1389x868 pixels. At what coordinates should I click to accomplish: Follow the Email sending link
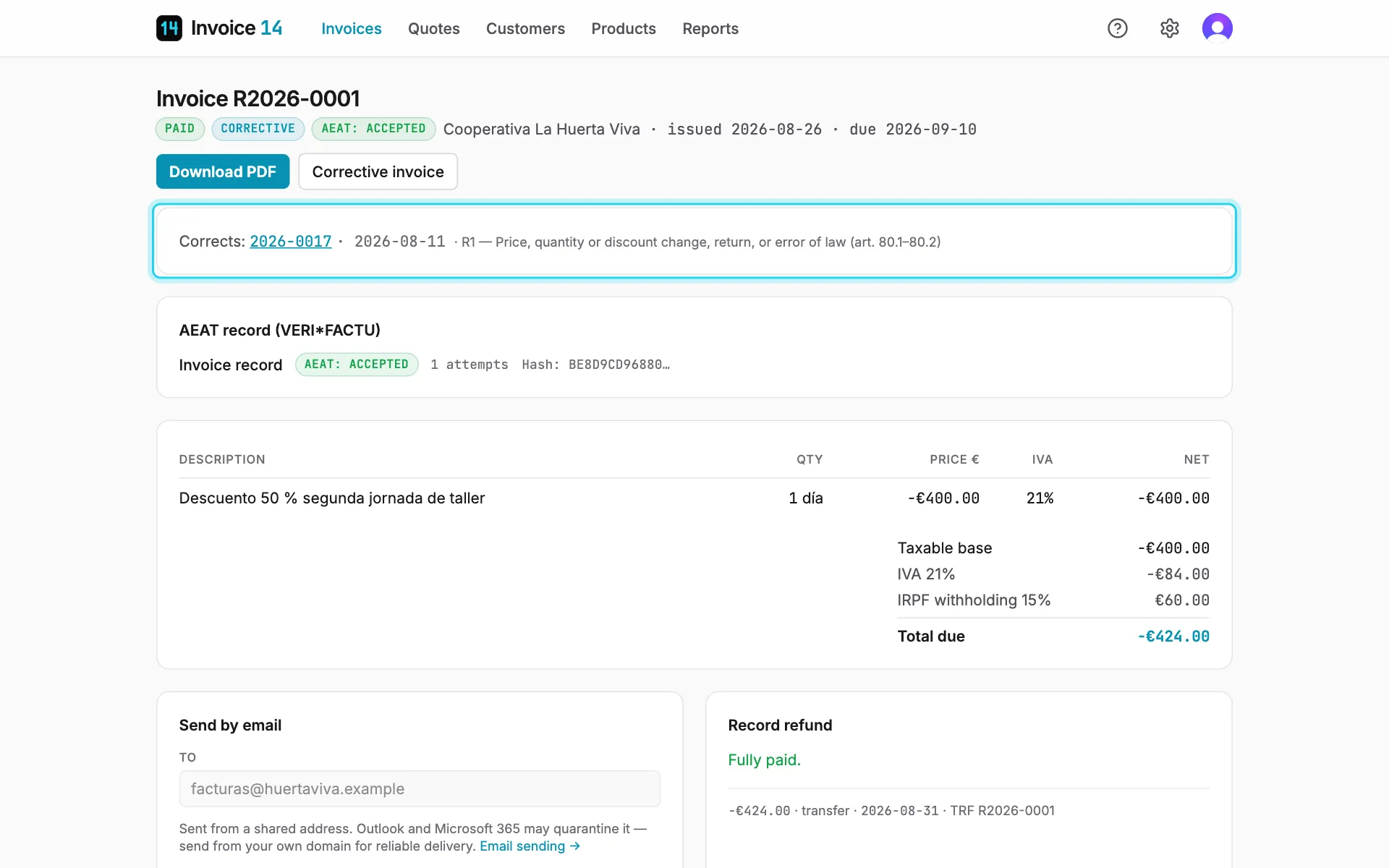pyautogui.click(x=530, y=846)
